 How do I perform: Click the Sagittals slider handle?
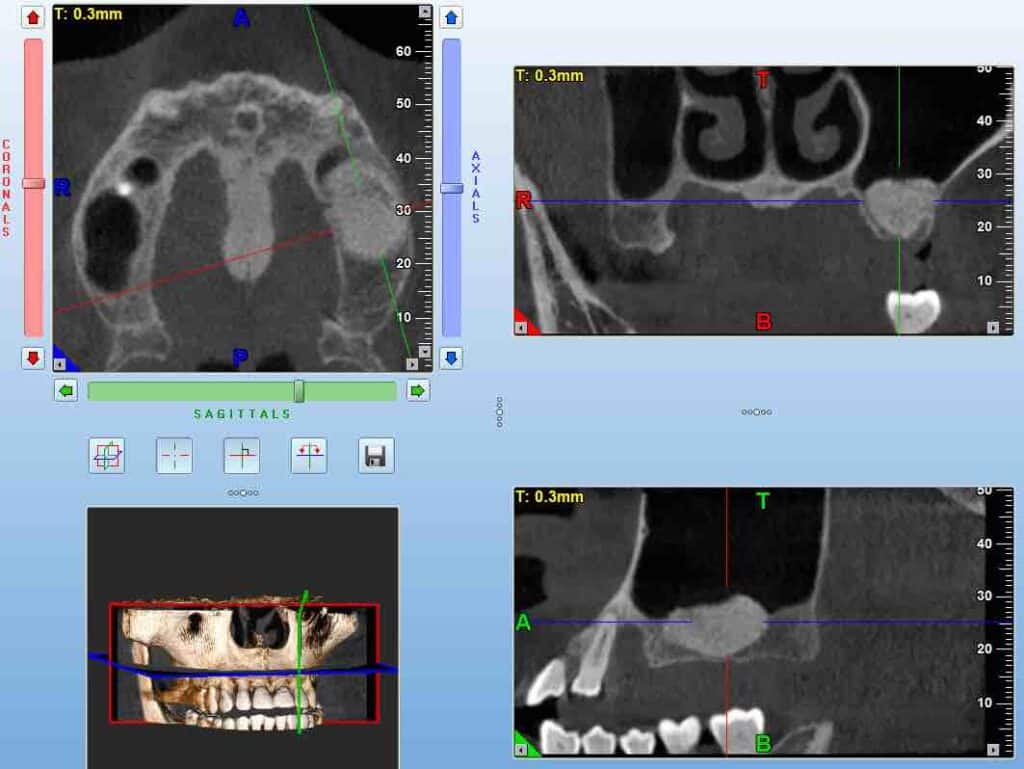coord(300,390)
